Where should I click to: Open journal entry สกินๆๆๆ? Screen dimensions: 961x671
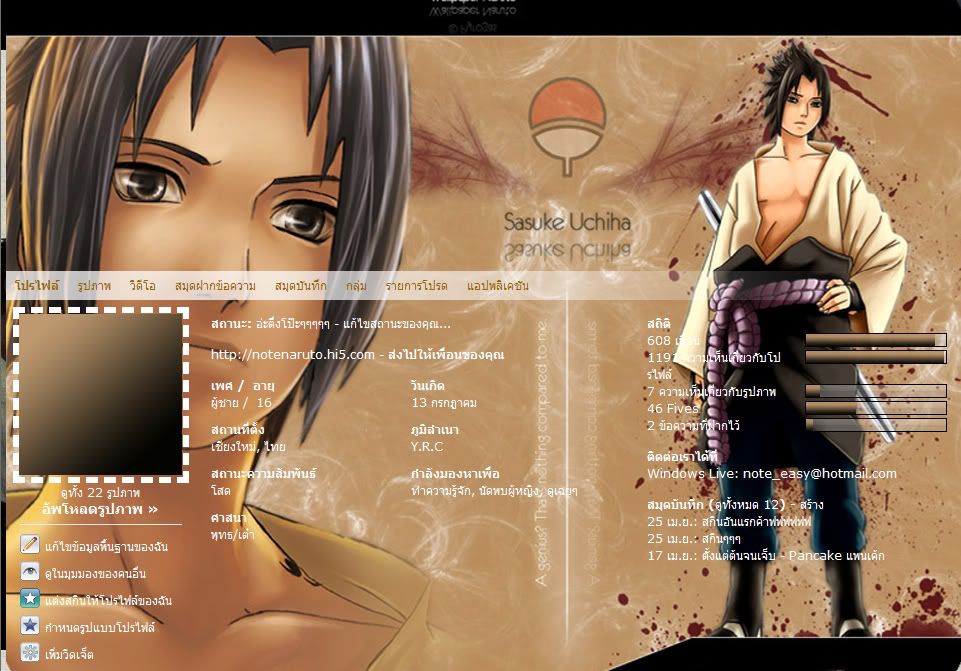tap(721, 539)
